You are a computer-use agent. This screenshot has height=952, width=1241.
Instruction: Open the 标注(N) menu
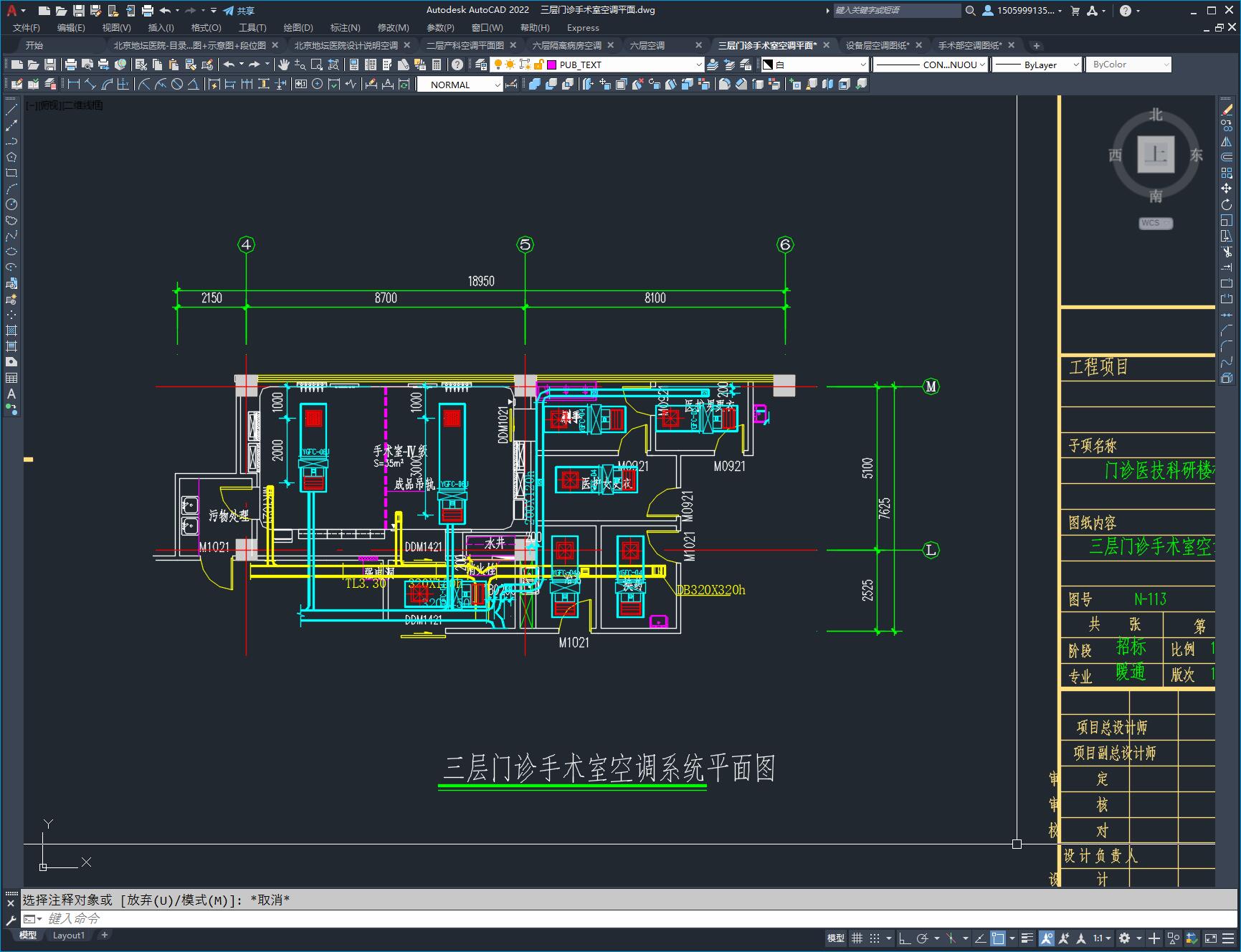[345, 28]
